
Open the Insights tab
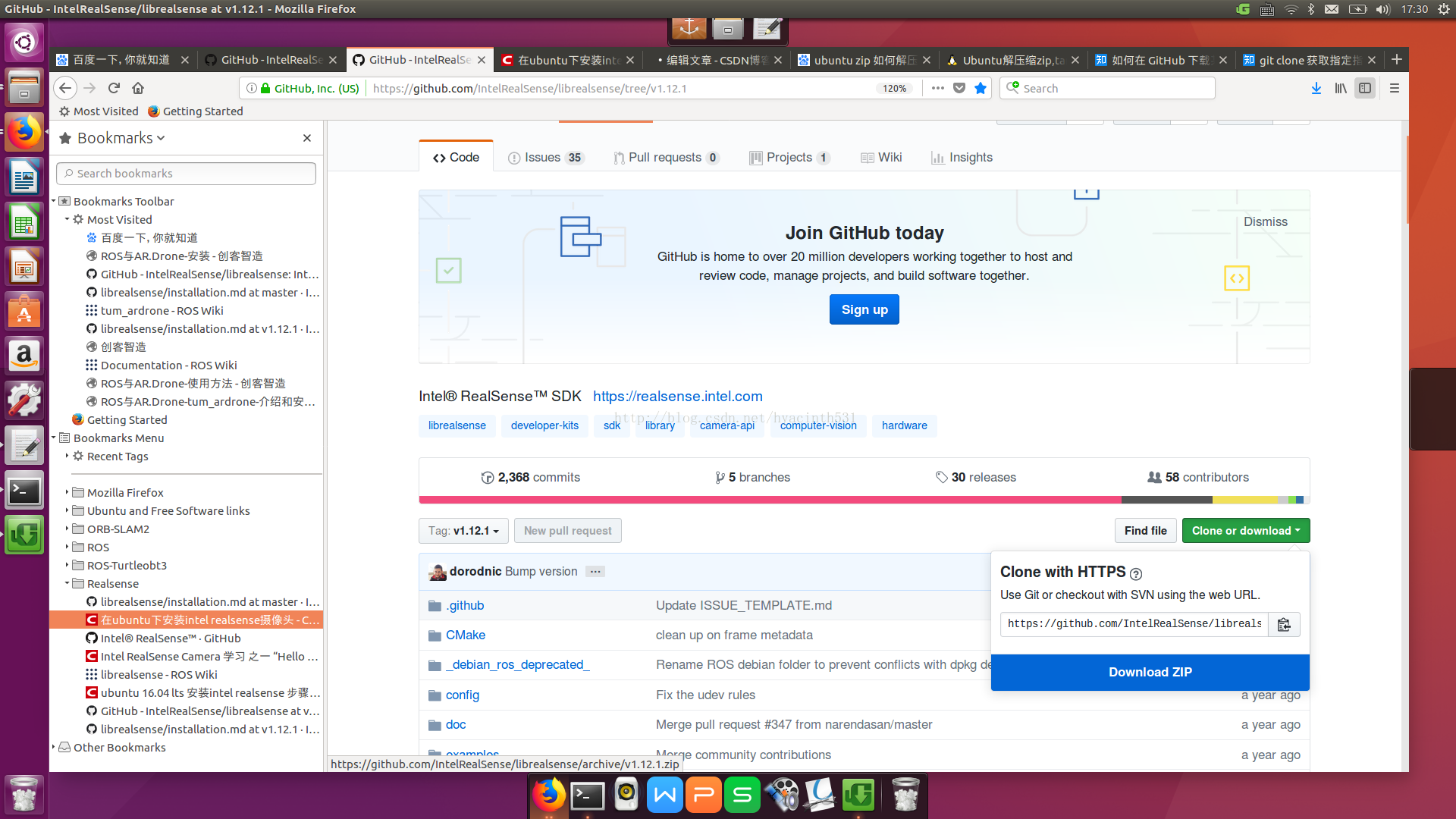click(962, 158)
